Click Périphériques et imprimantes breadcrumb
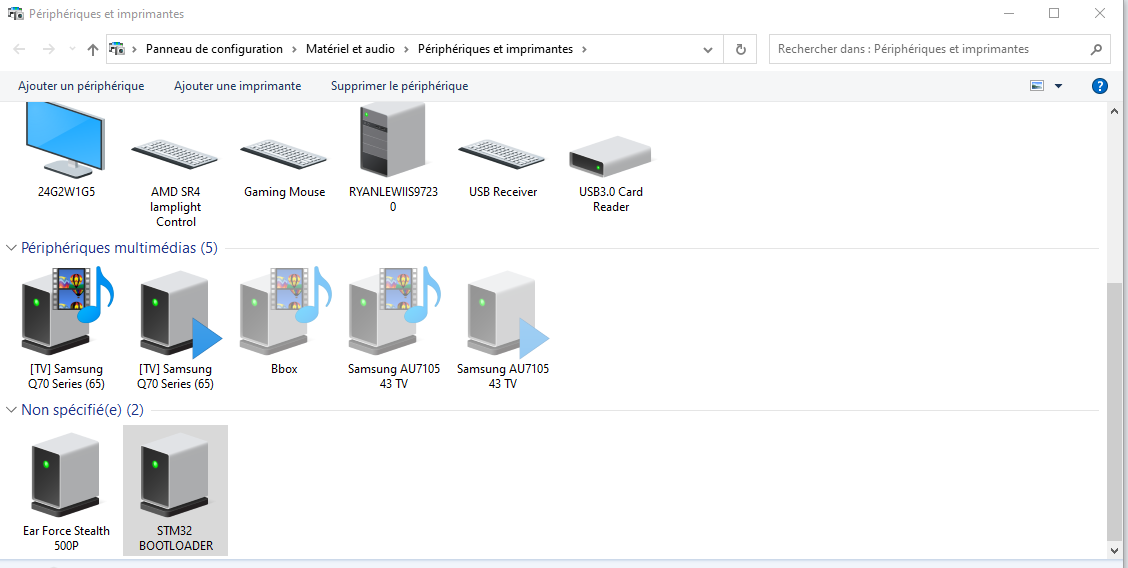Screen dimensions: 1128x568 coord(496,49)
